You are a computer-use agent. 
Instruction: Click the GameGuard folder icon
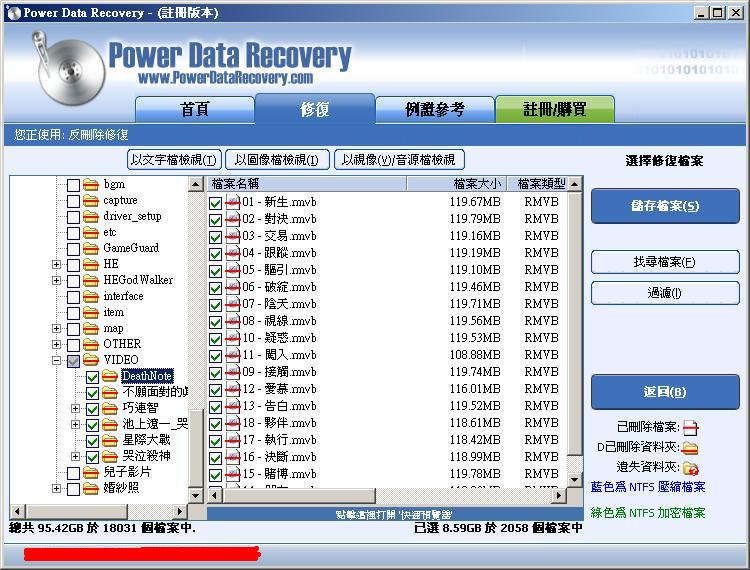point(91,249)
